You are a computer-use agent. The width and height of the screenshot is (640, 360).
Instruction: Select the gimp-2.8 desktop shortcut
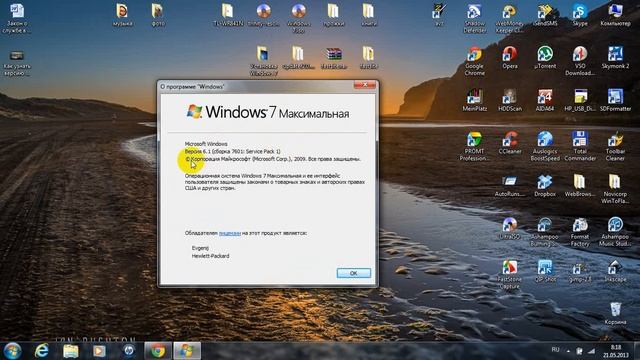pos(580,271)
